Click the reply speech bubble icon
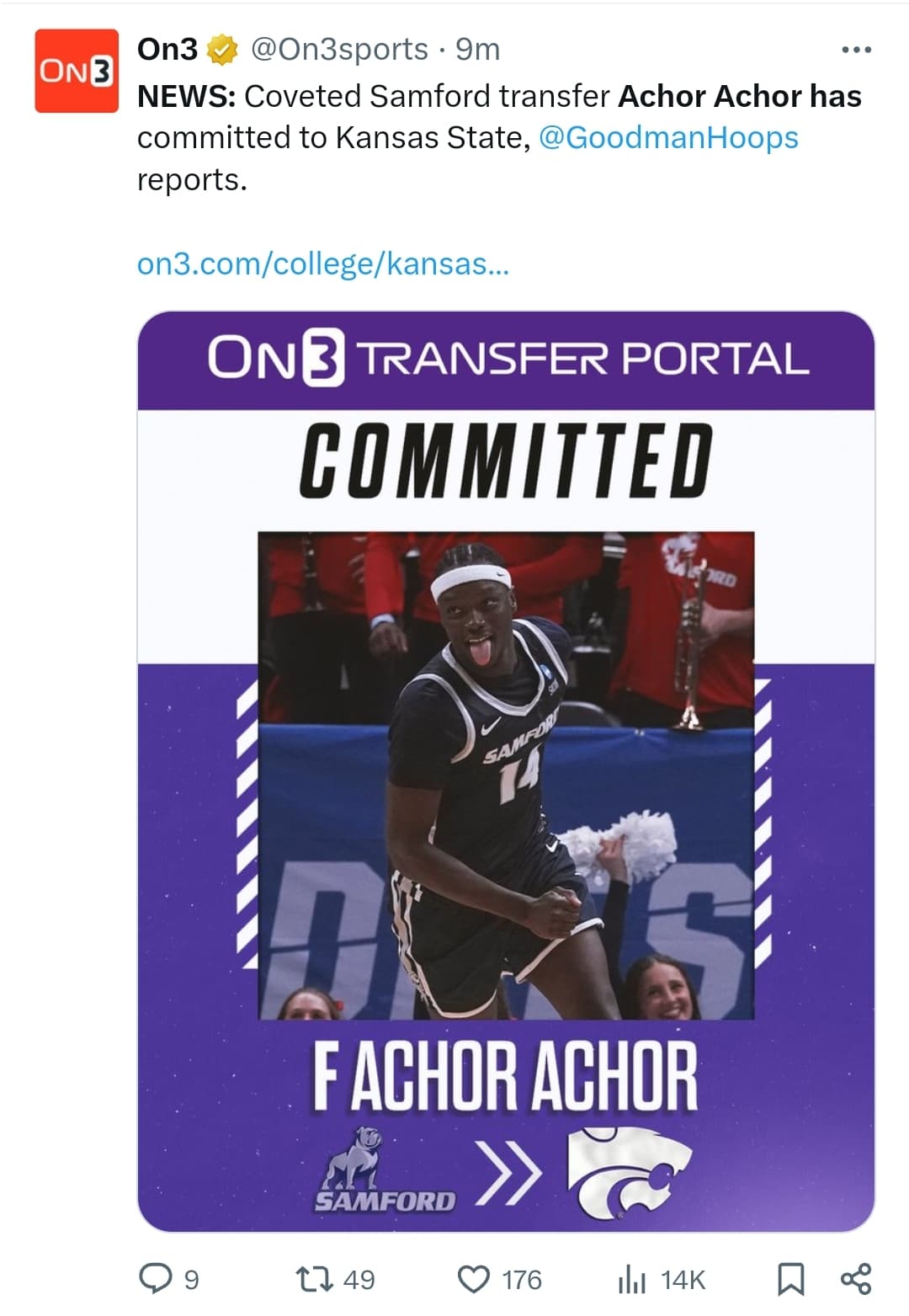Image resolution: width=909 pixels, height=1316 pixels. click(x=155, y=1279)
